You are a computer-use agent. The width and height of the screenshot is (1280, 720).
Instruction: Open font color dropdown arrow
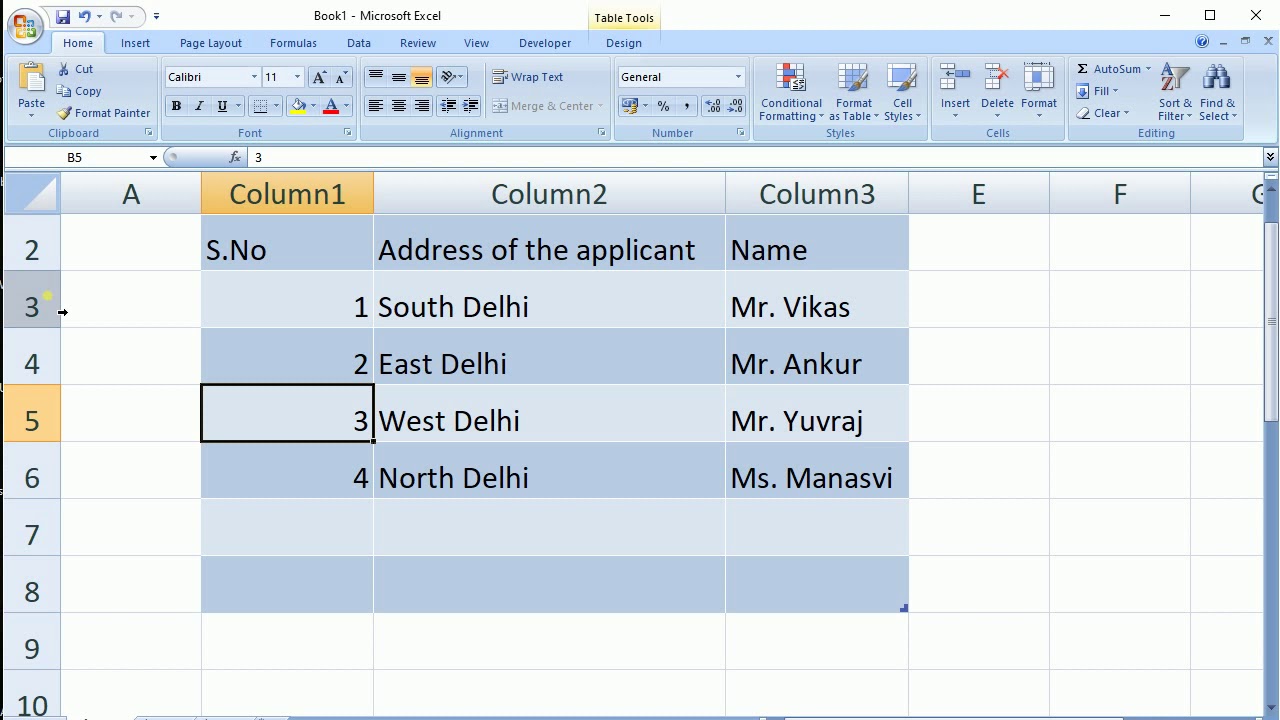(346, 106)
